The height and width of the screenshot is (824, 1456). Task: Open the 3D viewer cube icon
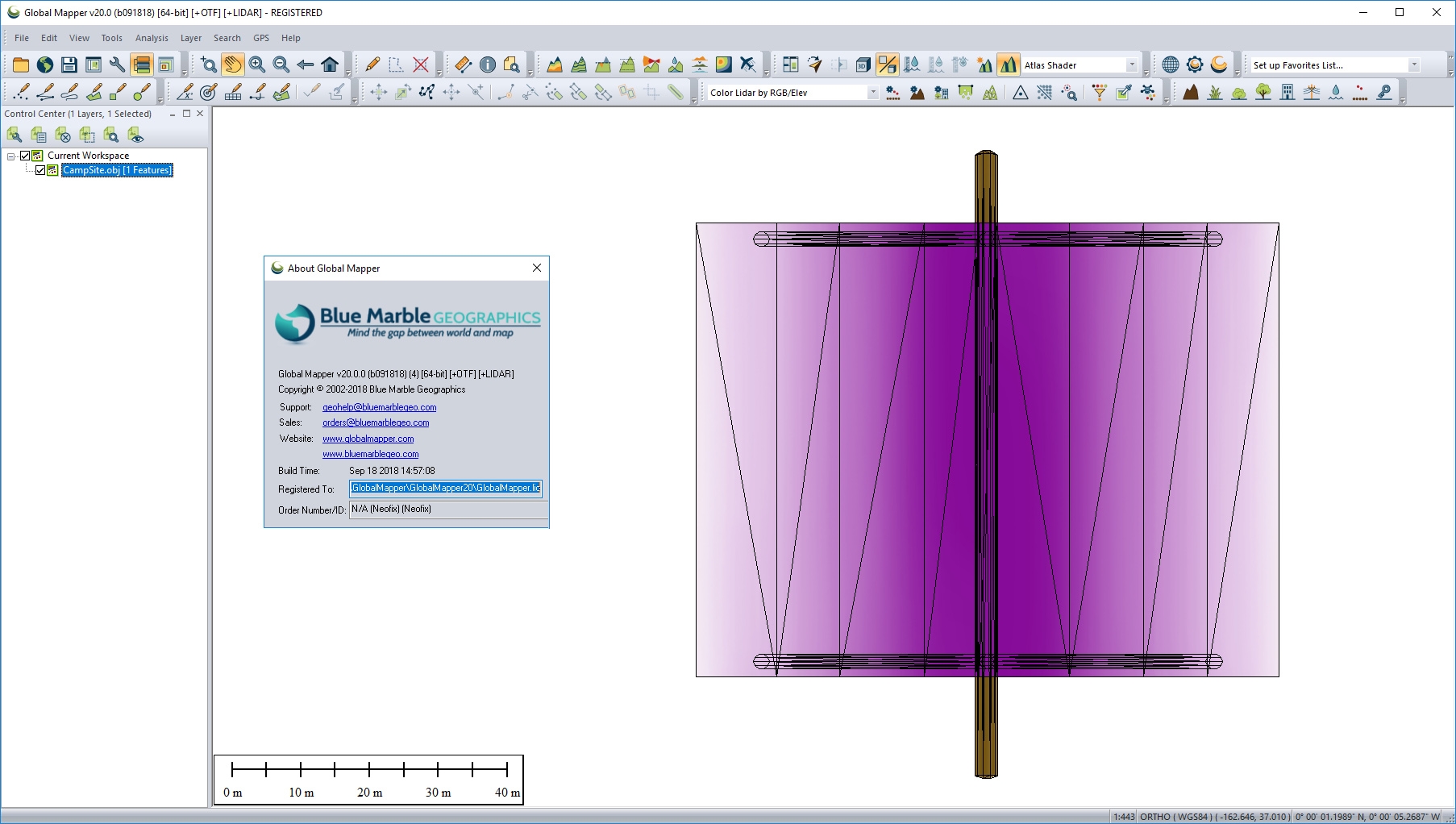(x=863, y=65)
